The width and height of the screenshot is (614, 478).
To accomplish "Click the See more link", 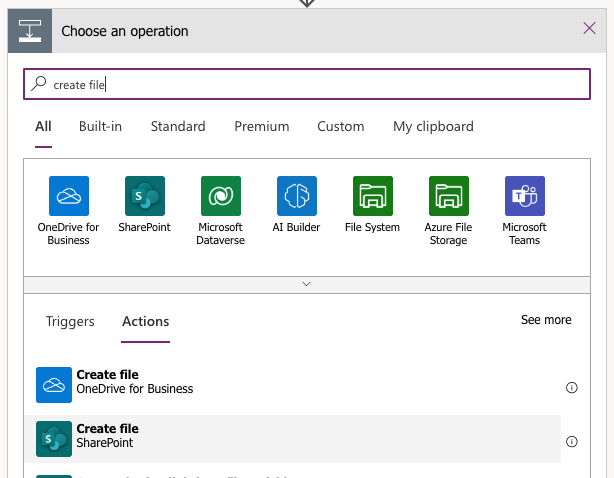I will [x=546, y=320].
